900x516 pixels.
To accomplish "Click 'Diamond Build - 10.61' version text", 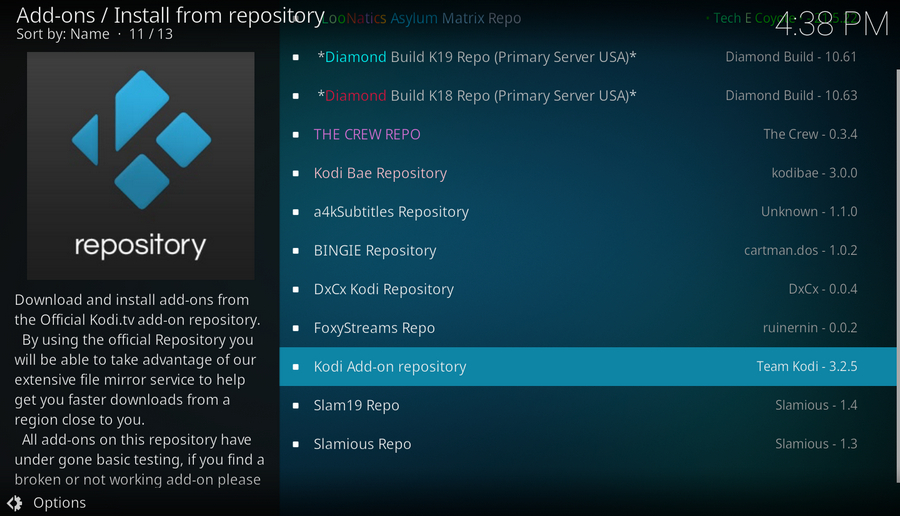I will 791,57.
